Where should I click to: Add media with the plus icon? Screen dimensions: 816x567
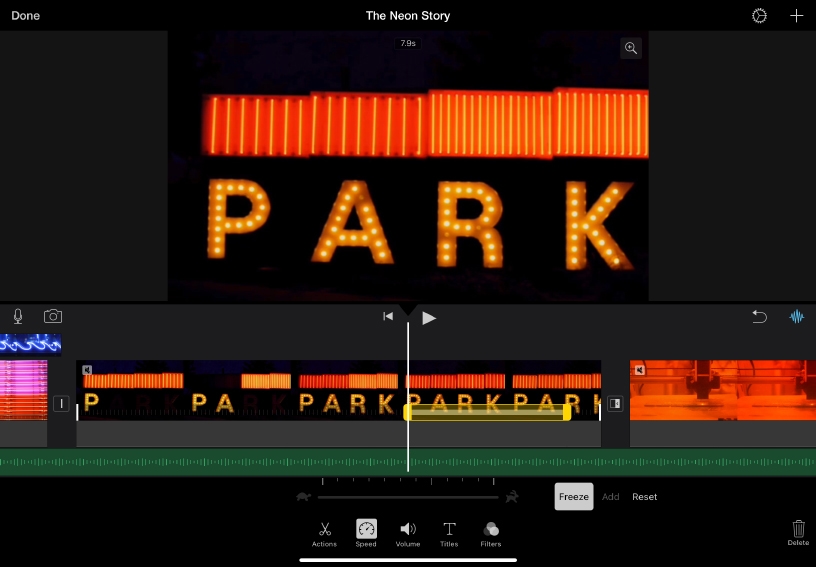click(797, 16)
